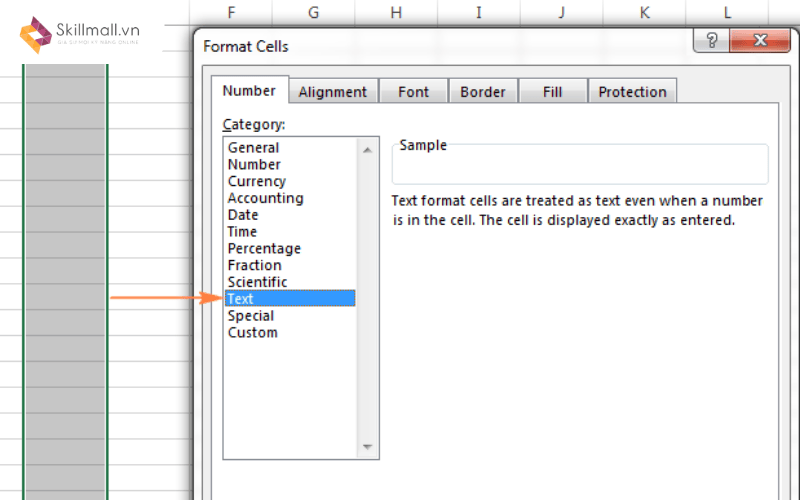
Task: Select column J header in spreadsheet
Action: tap(561, 12)
